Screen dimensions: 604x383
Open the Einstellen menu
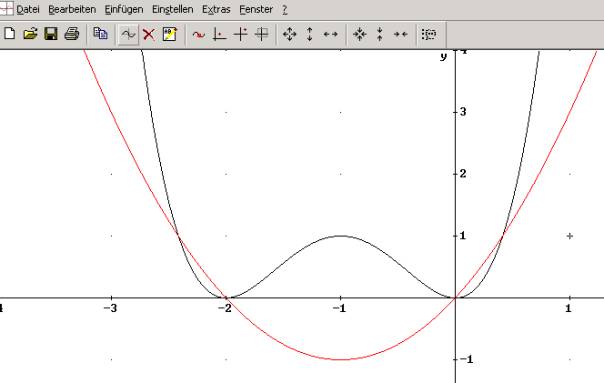[173, 10]
